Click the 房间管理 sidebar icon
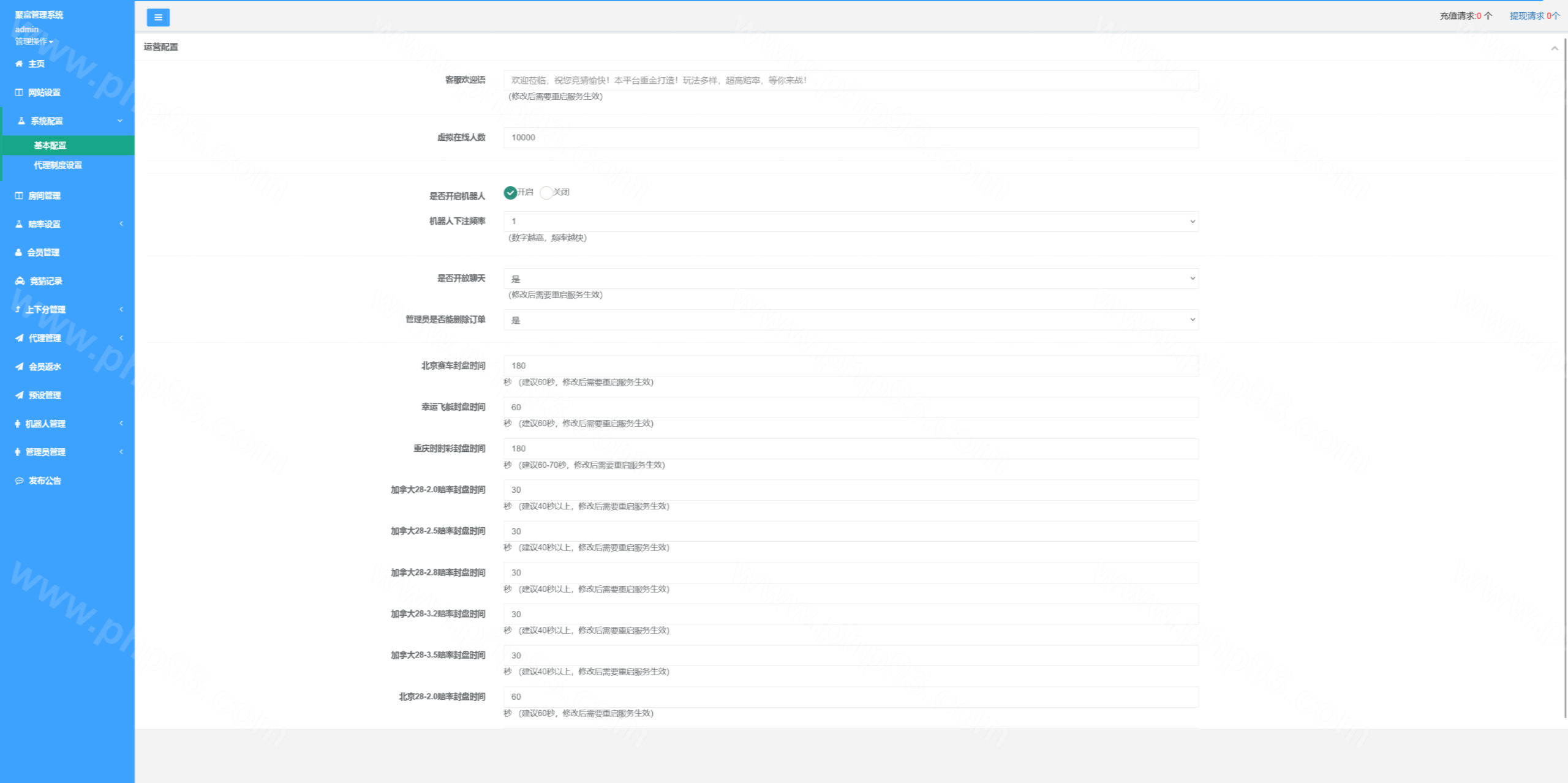The height and width of the screenshot is (783, 1568). click(x=19, y=196)
